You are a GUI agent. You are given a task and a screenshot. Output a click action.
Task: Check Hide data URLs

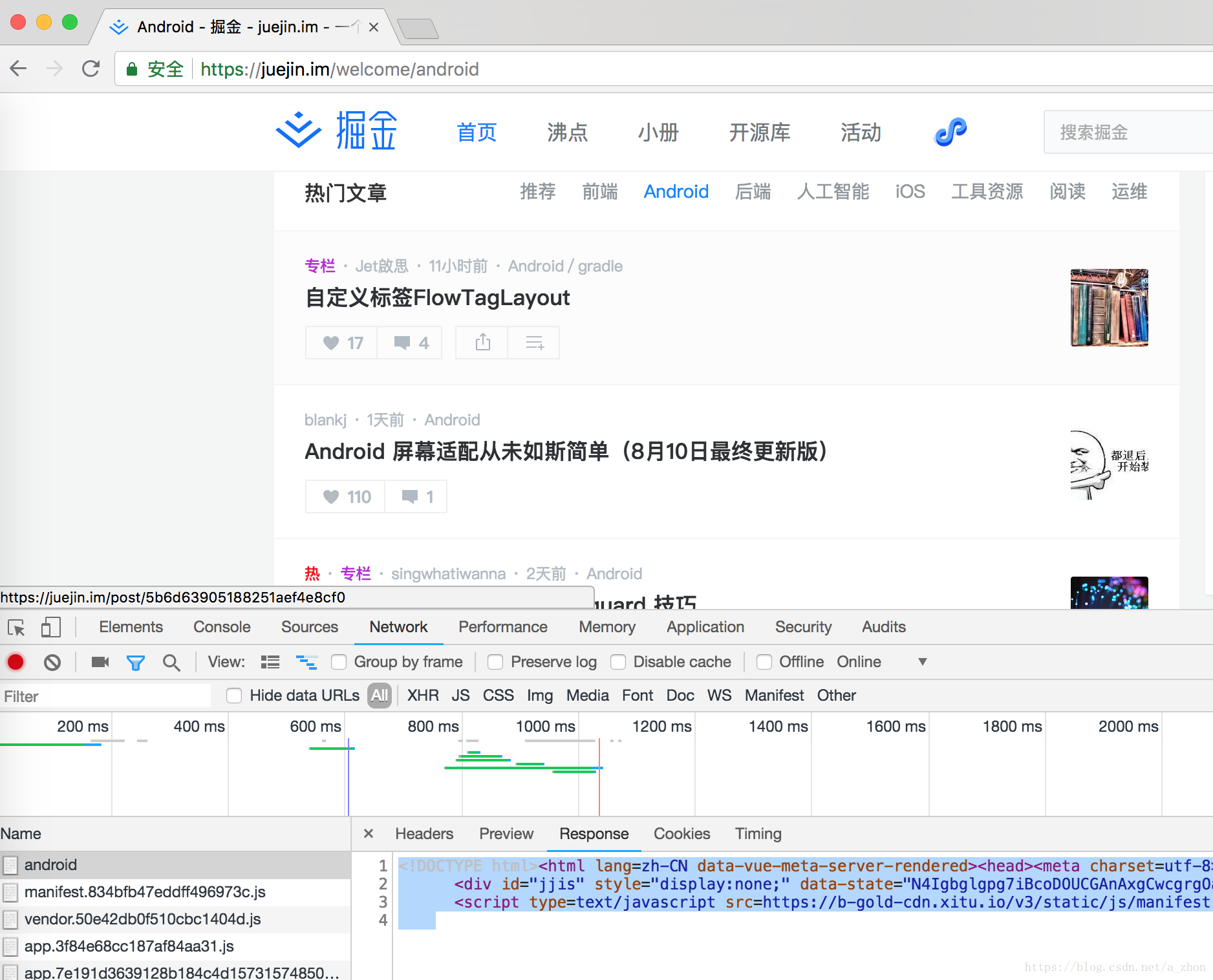(x=234, y=696)
